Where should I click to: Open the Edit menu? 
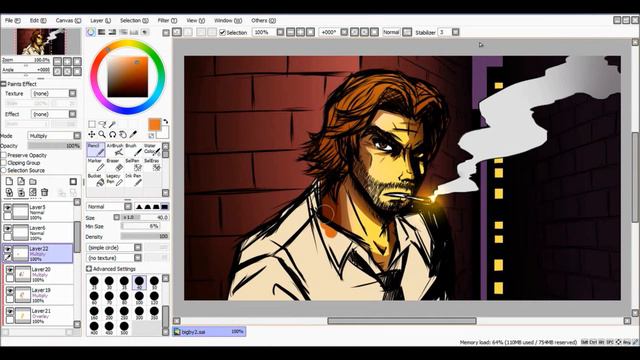pyautogui.click(x=38, y=20)
